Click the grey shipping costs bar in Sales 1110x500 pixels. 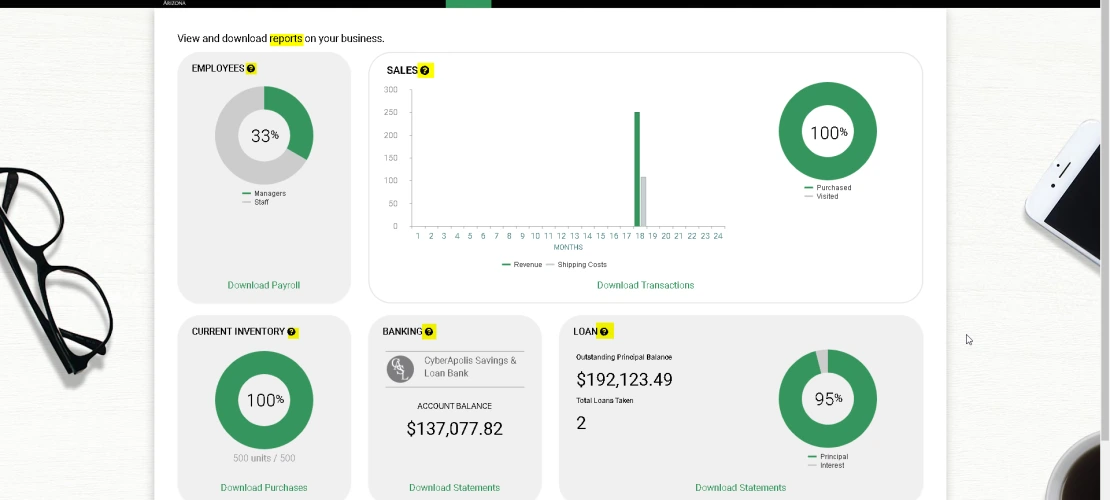(x=644, y=202)
